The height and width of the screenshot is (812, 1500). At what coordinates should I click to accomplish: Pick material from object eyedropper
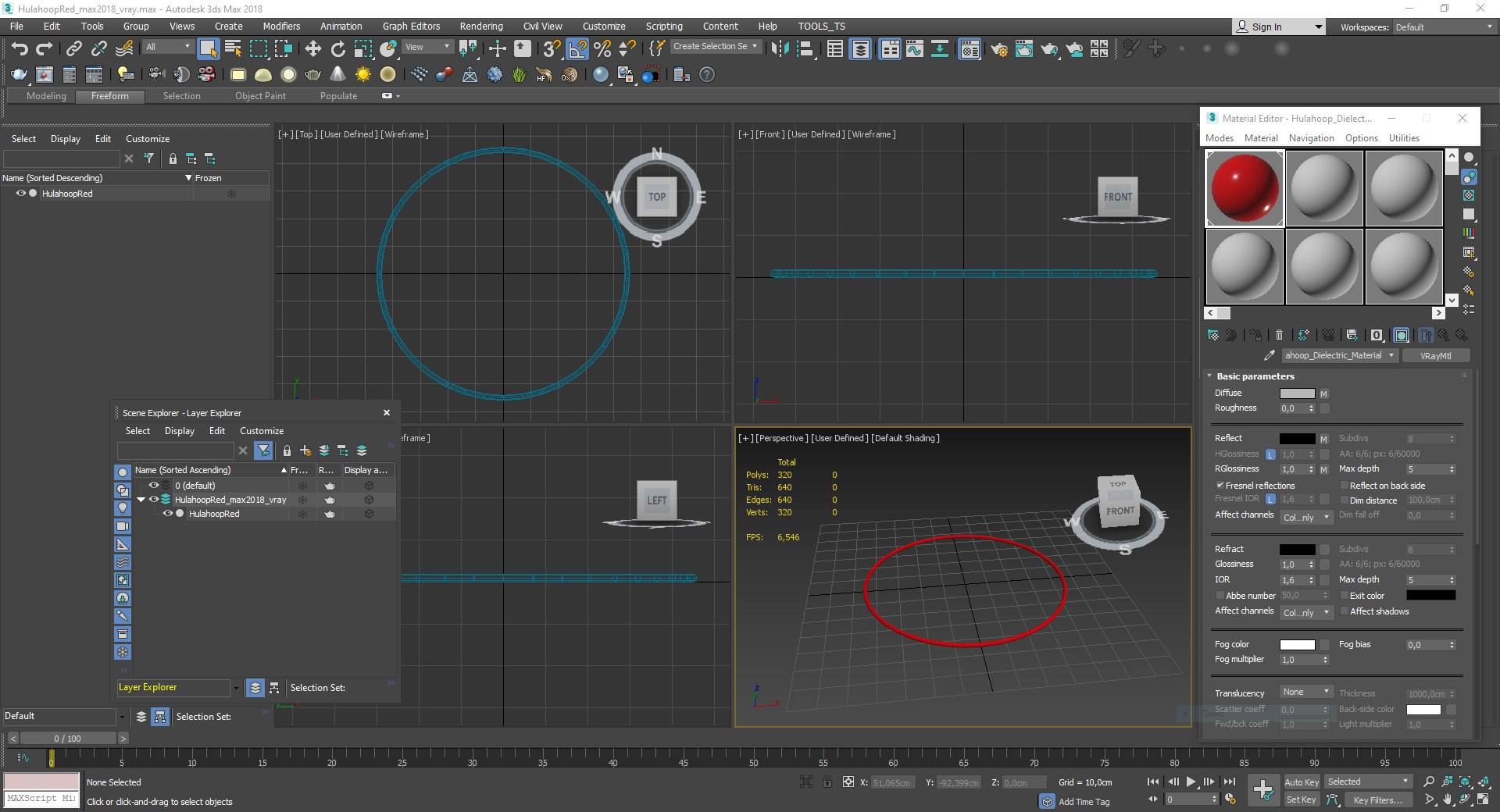pyautogui.click(x=1270, y=355)
